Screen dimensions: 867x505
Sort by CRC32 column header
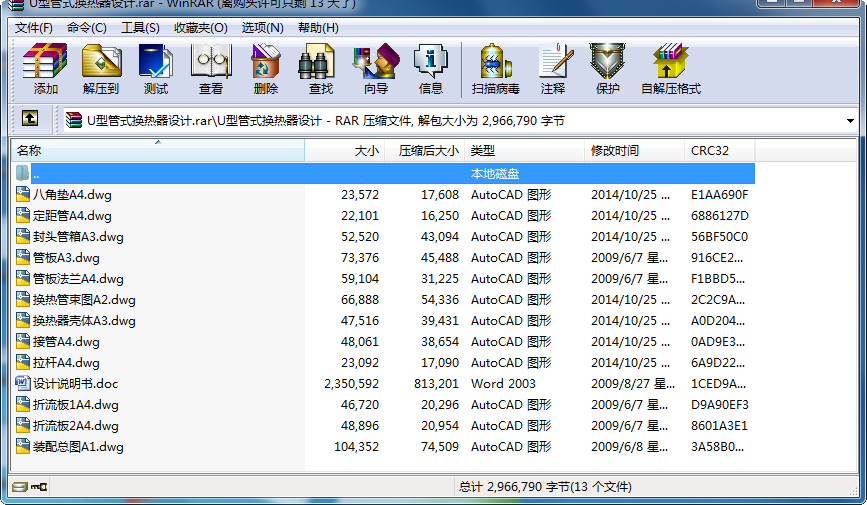(719, 150)
